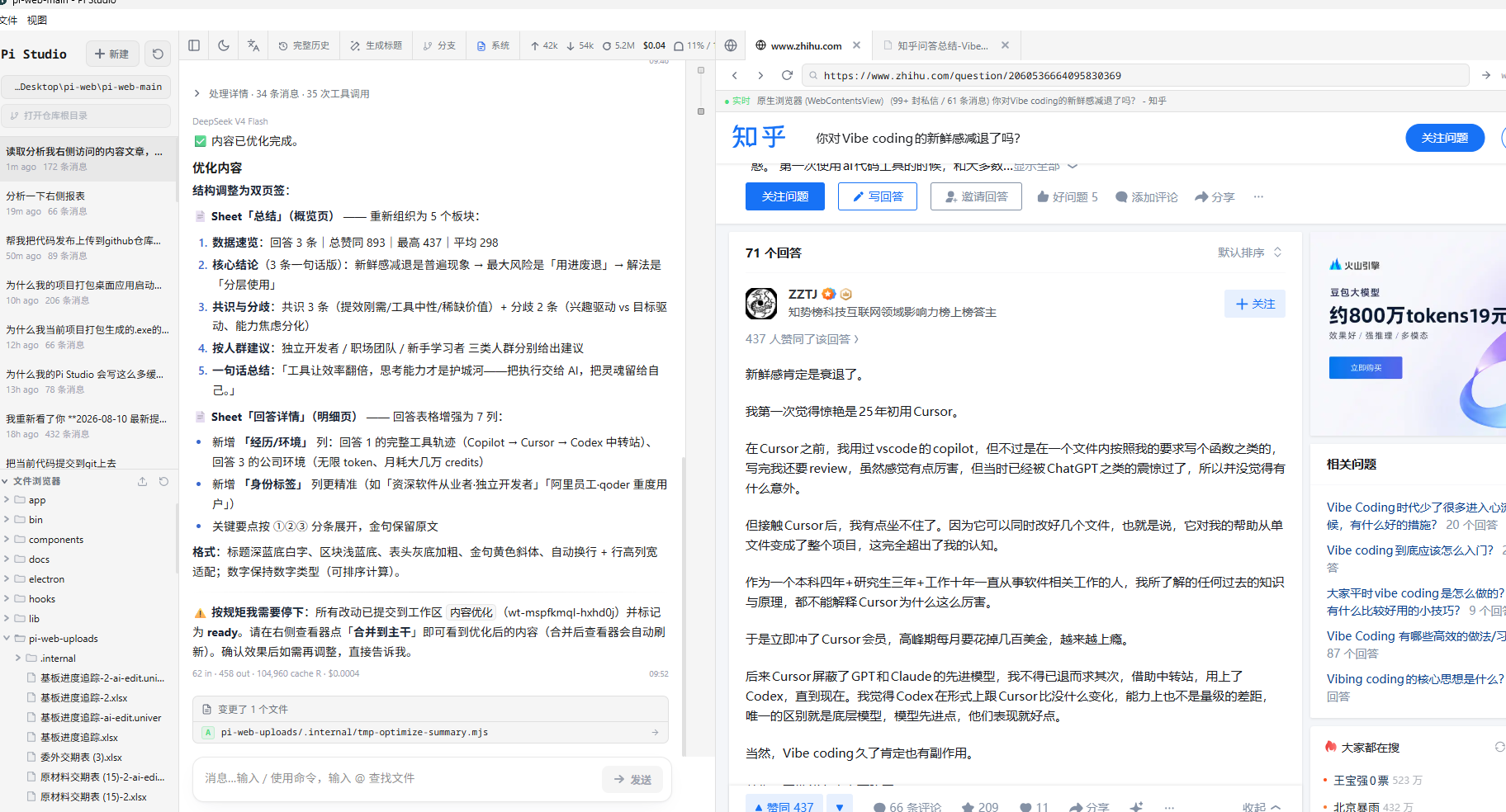Viewport: 1506px width, 812px height.
Task: Click 添加评论 add comment
Action: tap(1146, 196)
